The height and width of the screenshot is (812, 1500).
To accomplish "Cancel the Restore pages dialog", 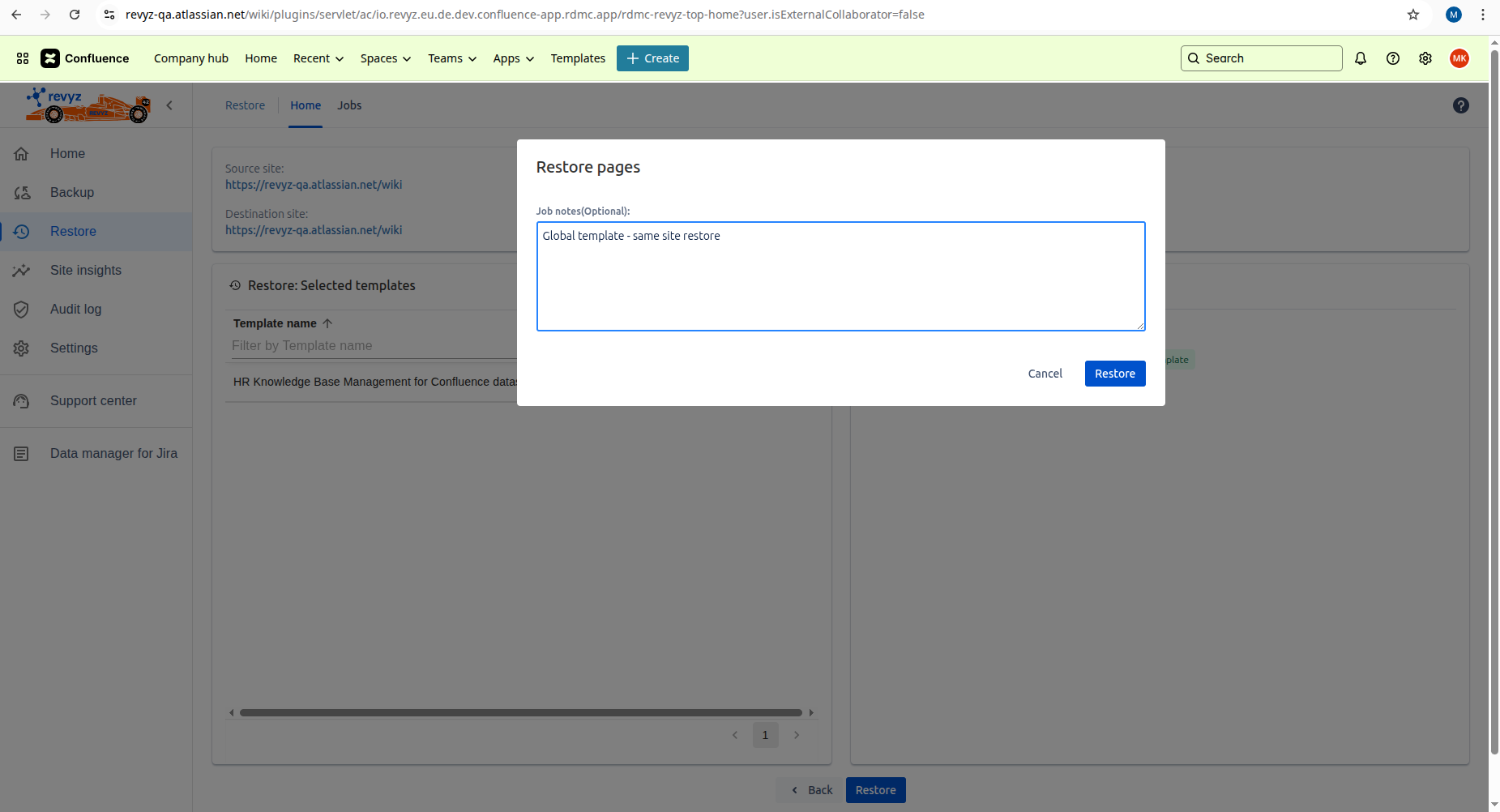I will pos(1044,373).
